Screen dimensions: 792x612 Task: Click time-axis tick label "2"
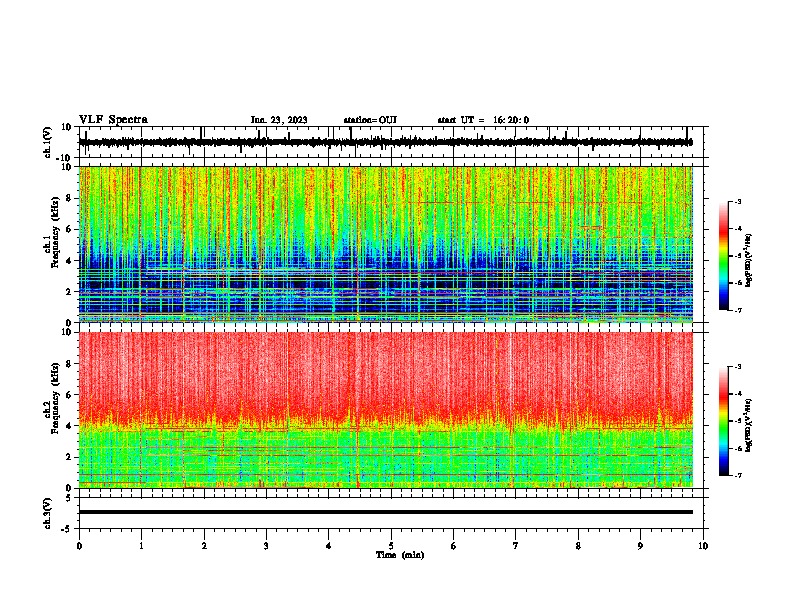(204, 546)
